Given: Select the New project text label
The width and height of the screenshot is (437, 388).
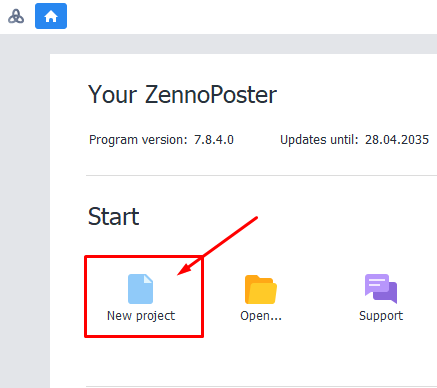Looking at the screenshot, I should pyautogui.click(x=141, y=316).
